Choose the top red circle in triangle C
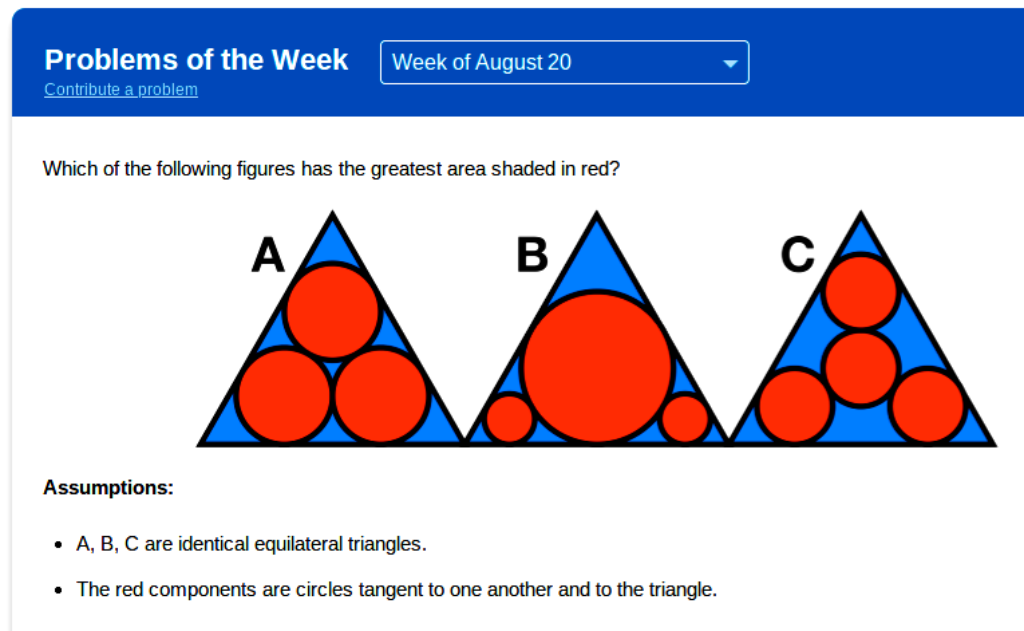The width and height of the screenshot is (1024, 631). (x=861, y=291)
